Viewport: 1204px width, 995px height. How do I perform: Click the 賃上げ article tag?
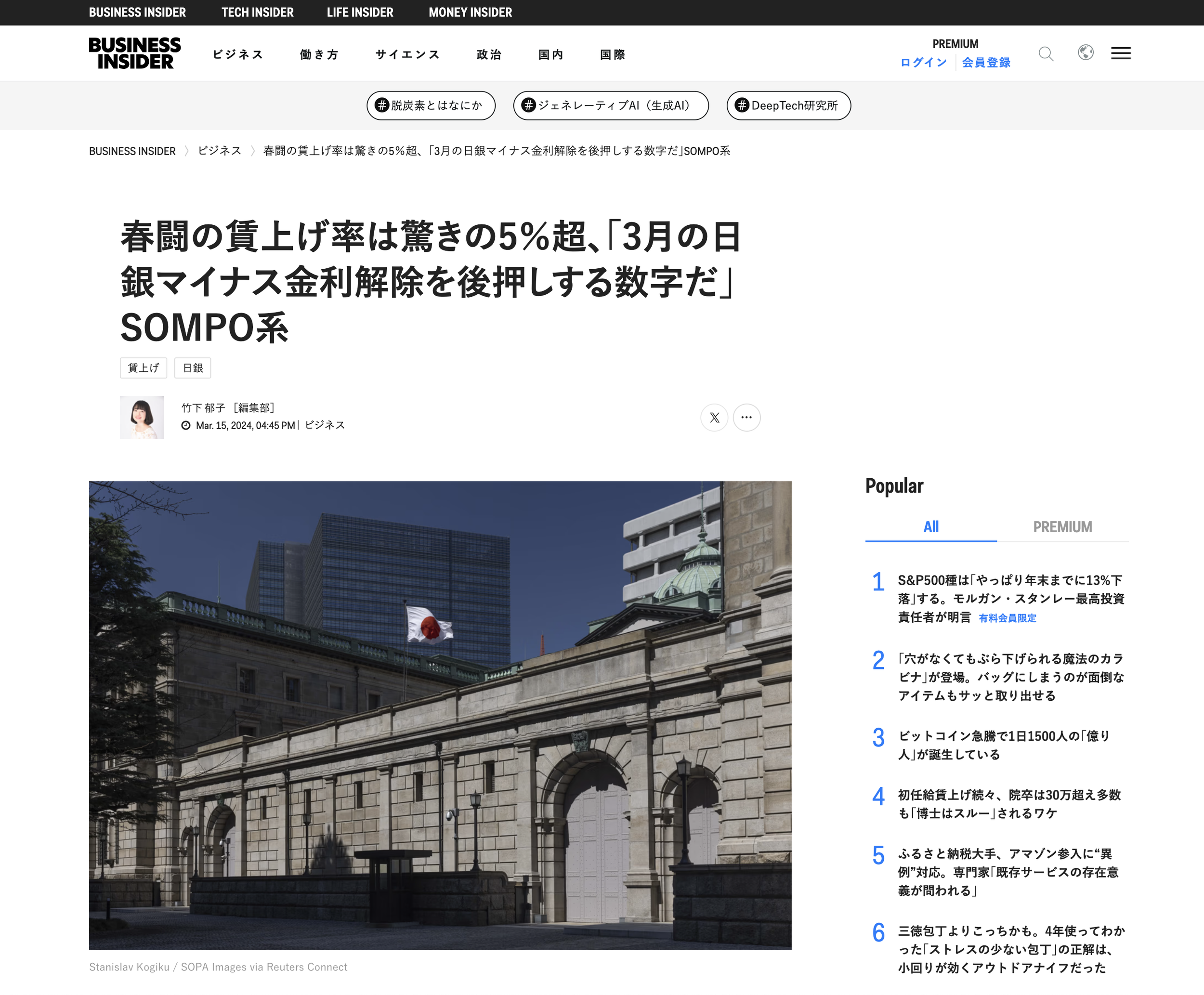(143, 368)
